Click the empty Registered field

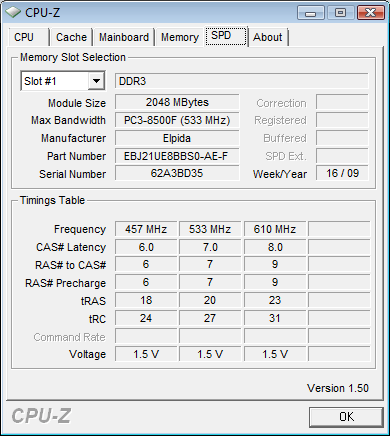coord(342,120)
